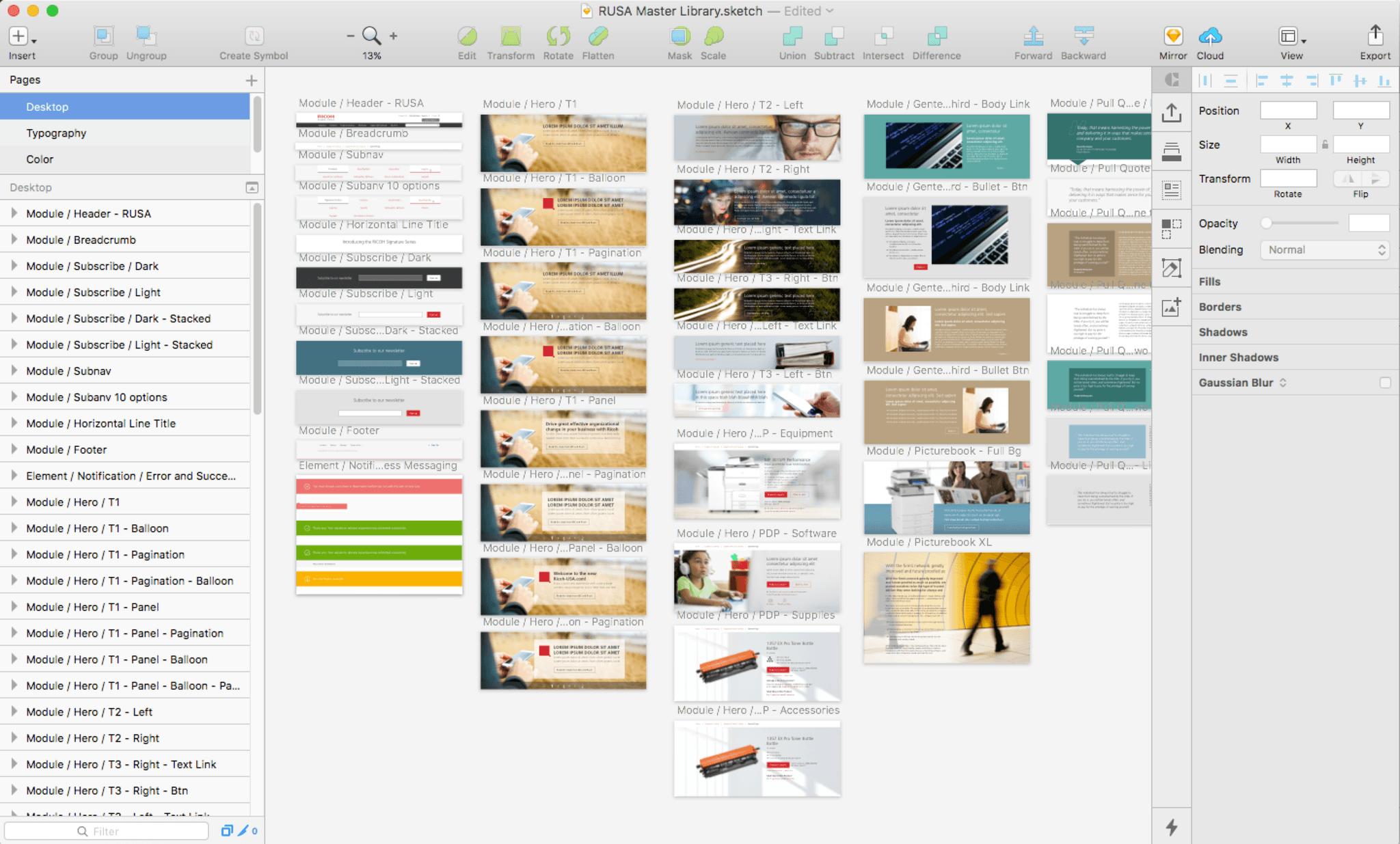Viewport: 1400px width, 844px height.
Task: Toggle the size lock proportions icon
Action: pos(1325,145)
